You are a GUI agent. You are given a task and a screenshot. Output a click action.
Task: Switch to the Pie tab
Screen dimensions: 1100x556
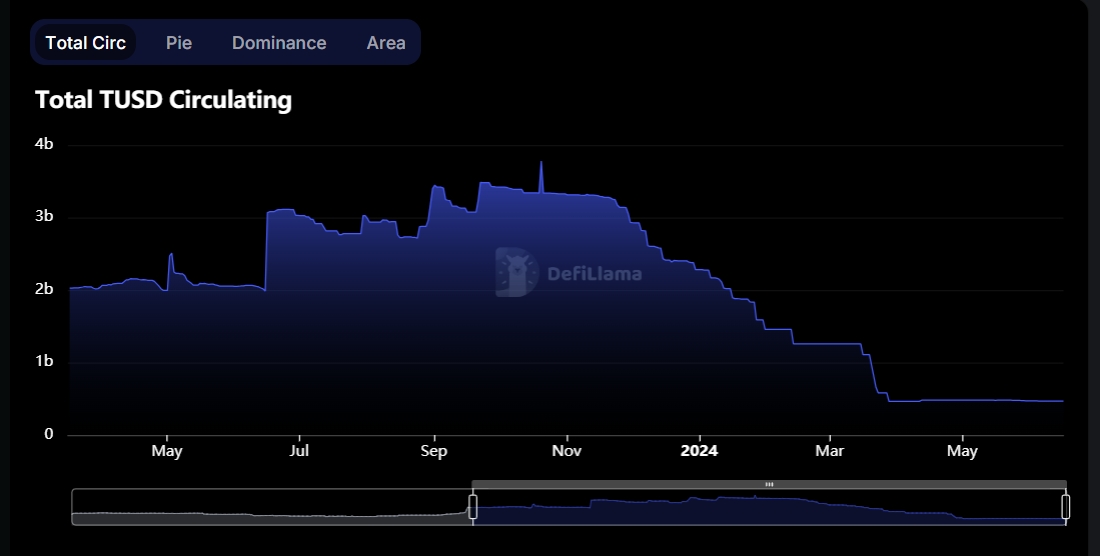point(179,43)
